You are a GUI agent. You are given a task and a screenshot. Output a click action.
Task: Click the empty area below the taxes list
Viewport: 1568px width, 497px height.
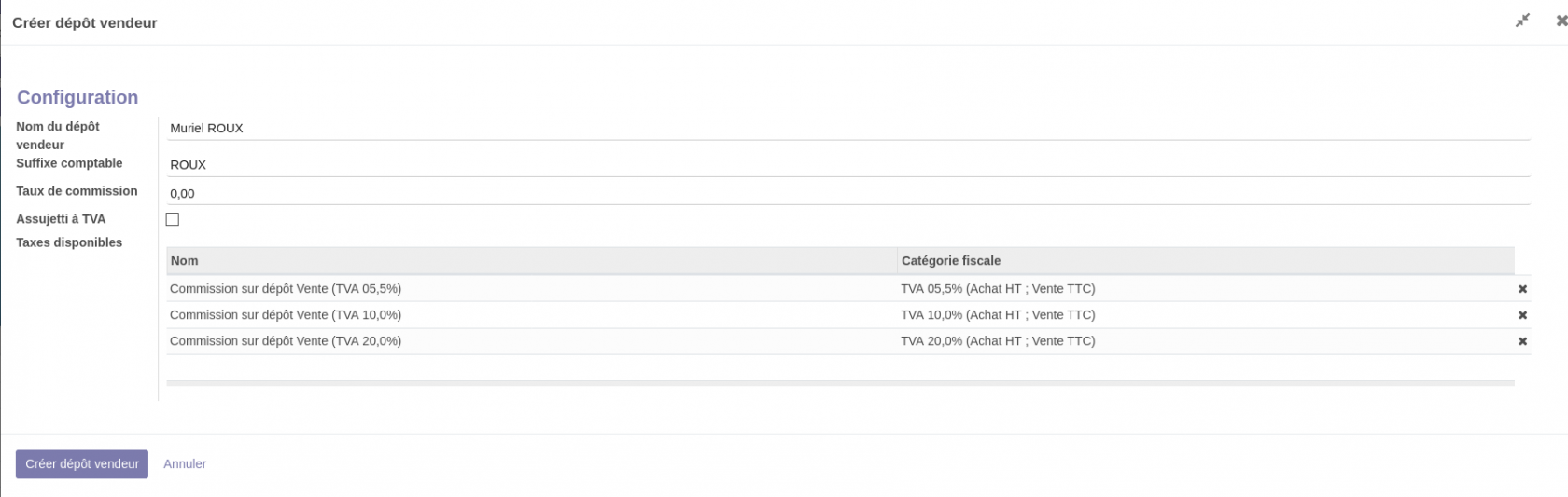pyautogui.click(x=840, y=367)
